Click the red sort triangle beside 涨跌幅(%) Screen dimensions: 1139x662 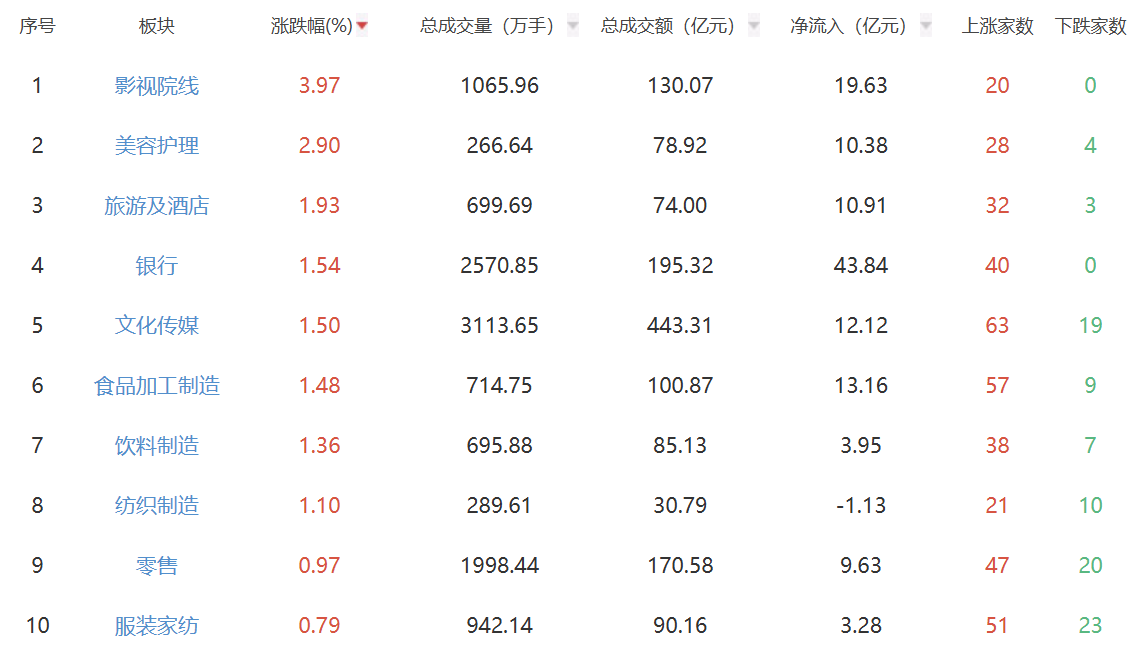tap(362, 25)
